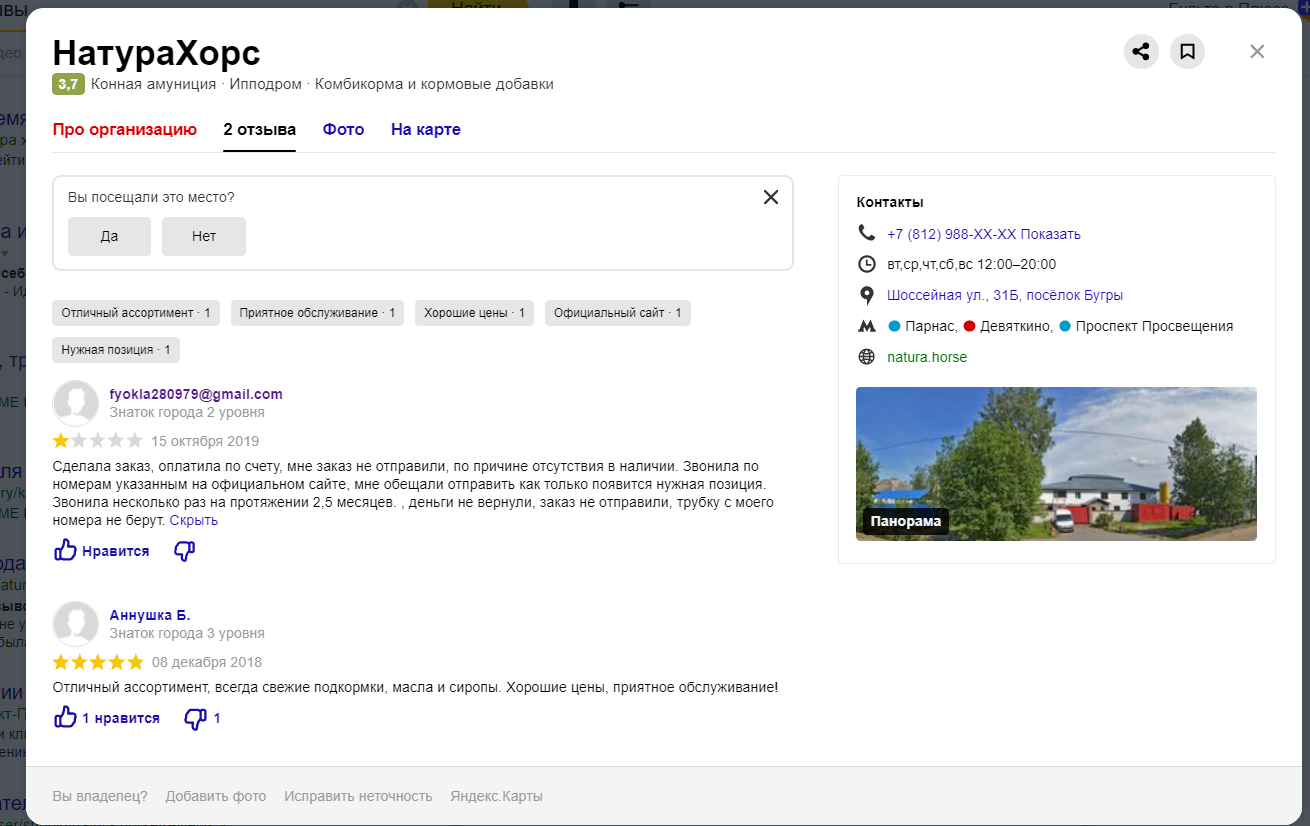Filter reviews by 'Отличный ассортимент' tag
The image size is (1310, 826).
pyautogui.click(x=136, y=313)
